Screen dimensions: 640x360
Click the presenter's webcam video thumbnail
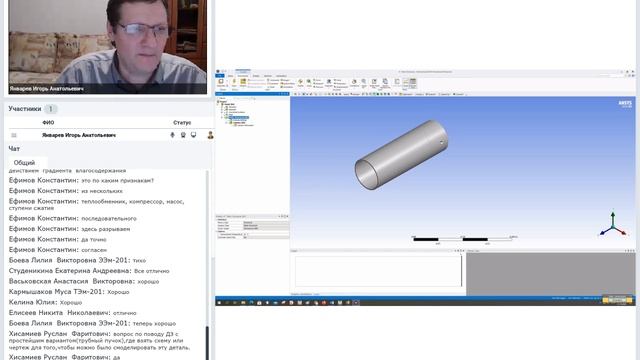pos(108,47)
